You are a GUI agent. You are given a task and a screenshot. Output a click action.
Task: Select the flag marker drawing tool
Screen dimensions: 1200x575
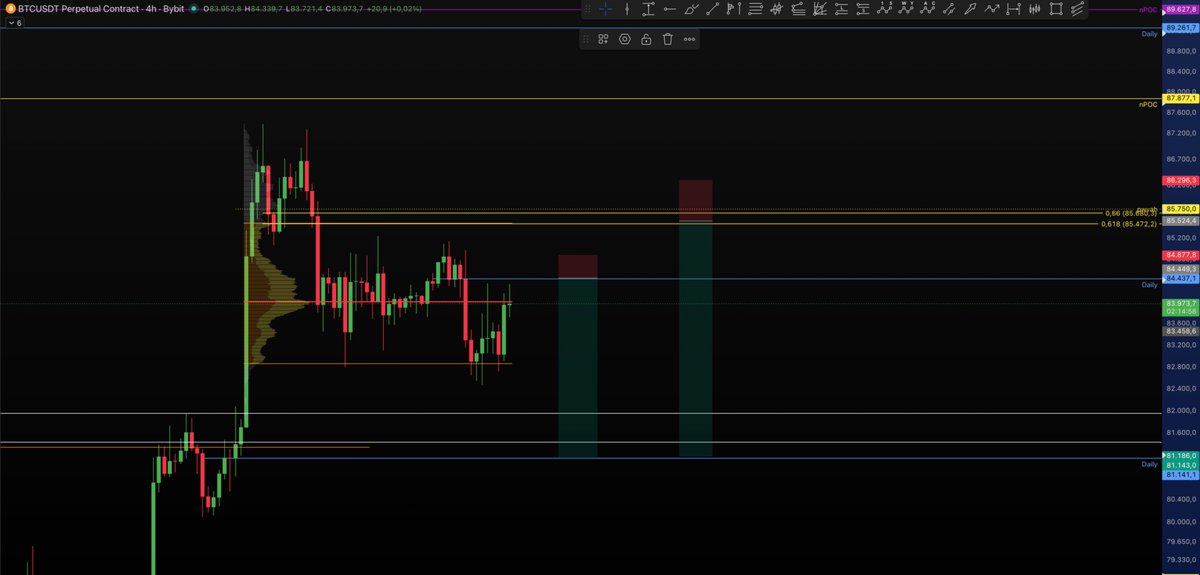(733, 9)
